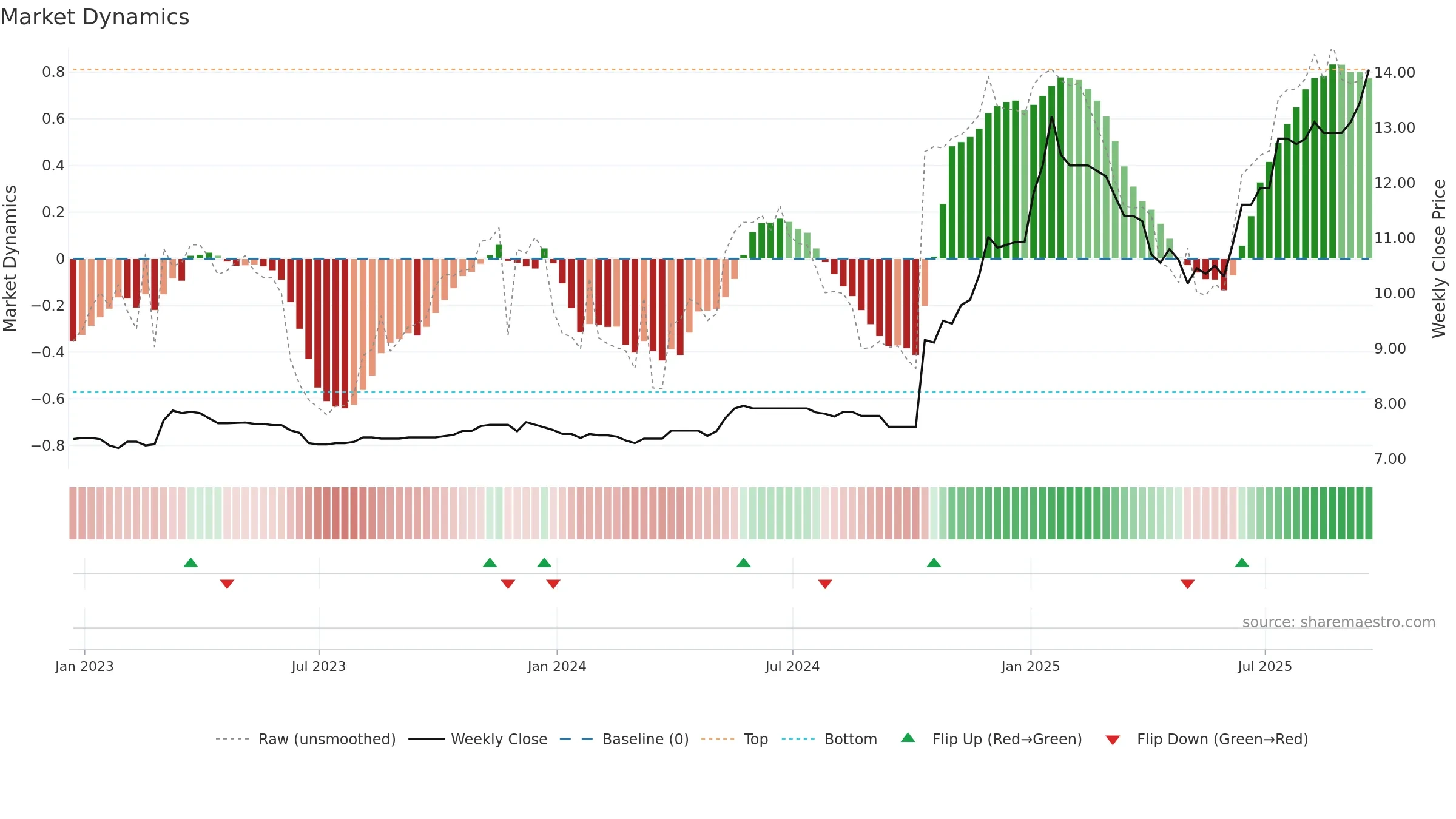Select the Flip Down triangle in late November 2023

[508, 584]
